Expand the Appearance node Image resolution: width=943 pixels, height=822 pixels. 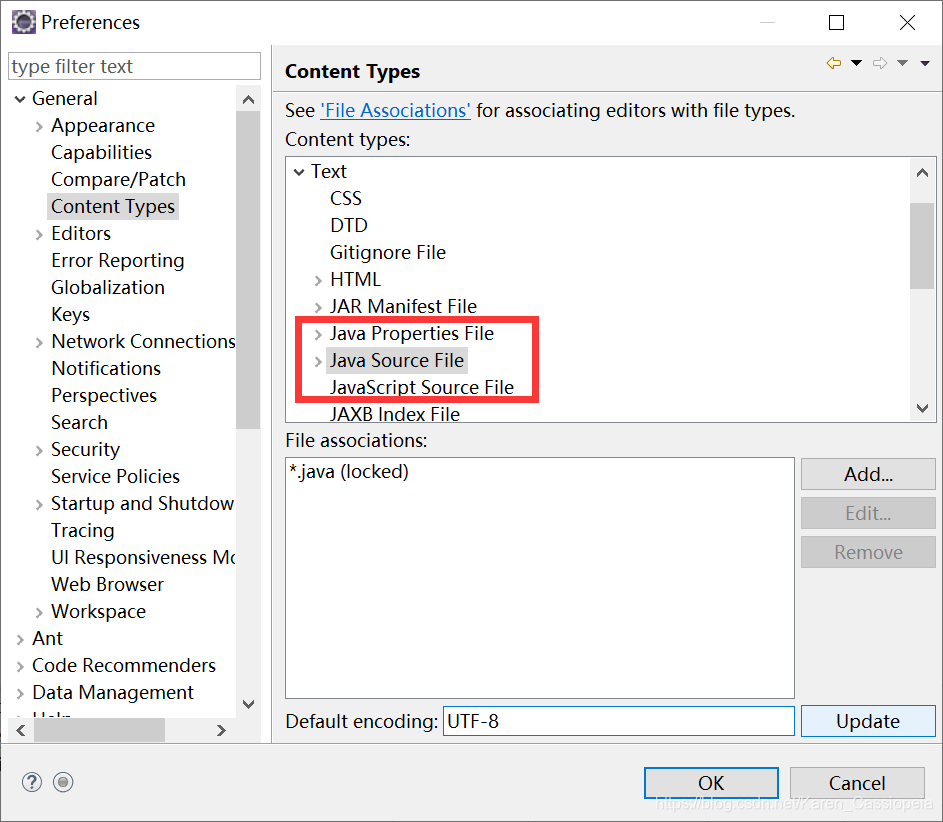(39, 126)
